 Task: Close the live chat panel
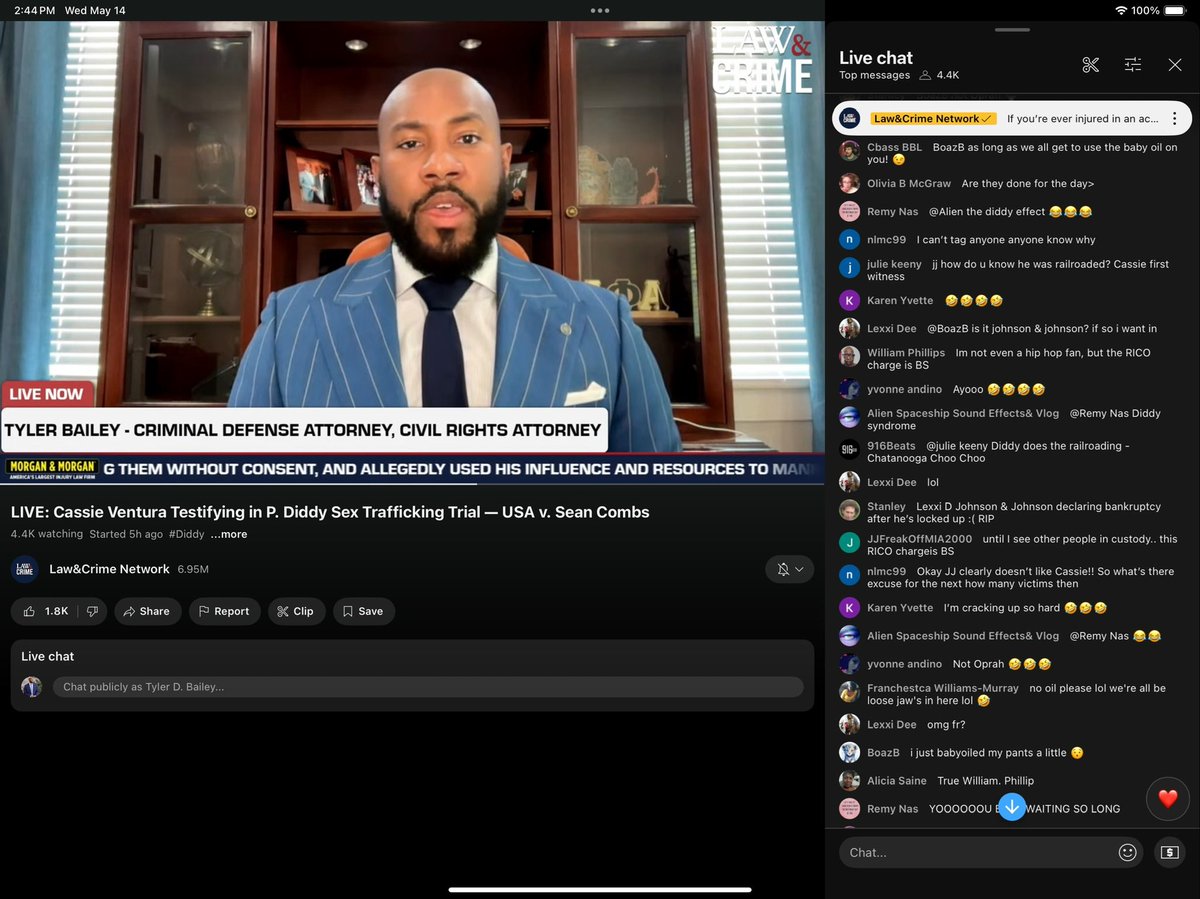click(x=1175, y=65)
